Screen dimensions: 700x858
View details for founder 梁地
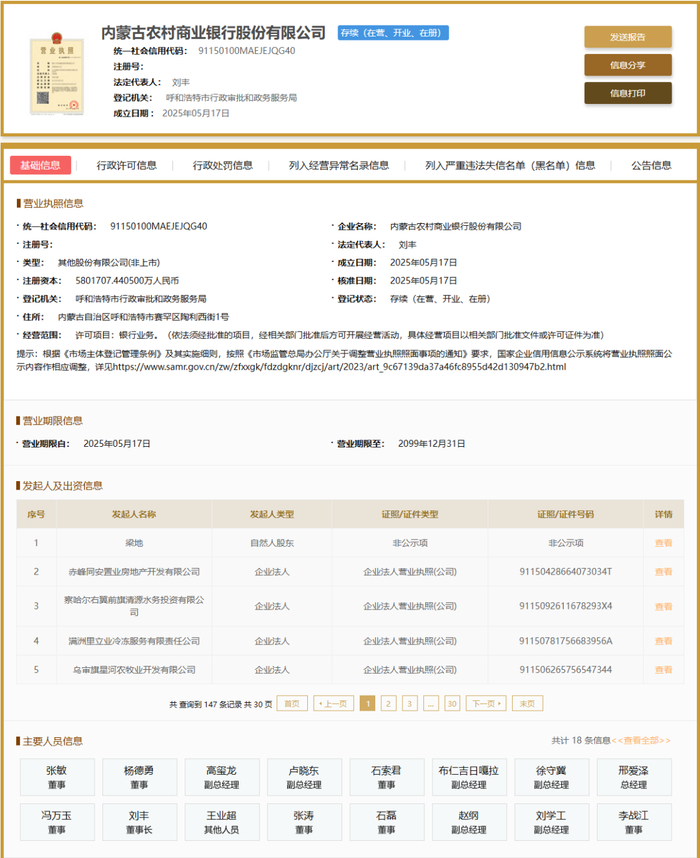click(x=663, y=543)
